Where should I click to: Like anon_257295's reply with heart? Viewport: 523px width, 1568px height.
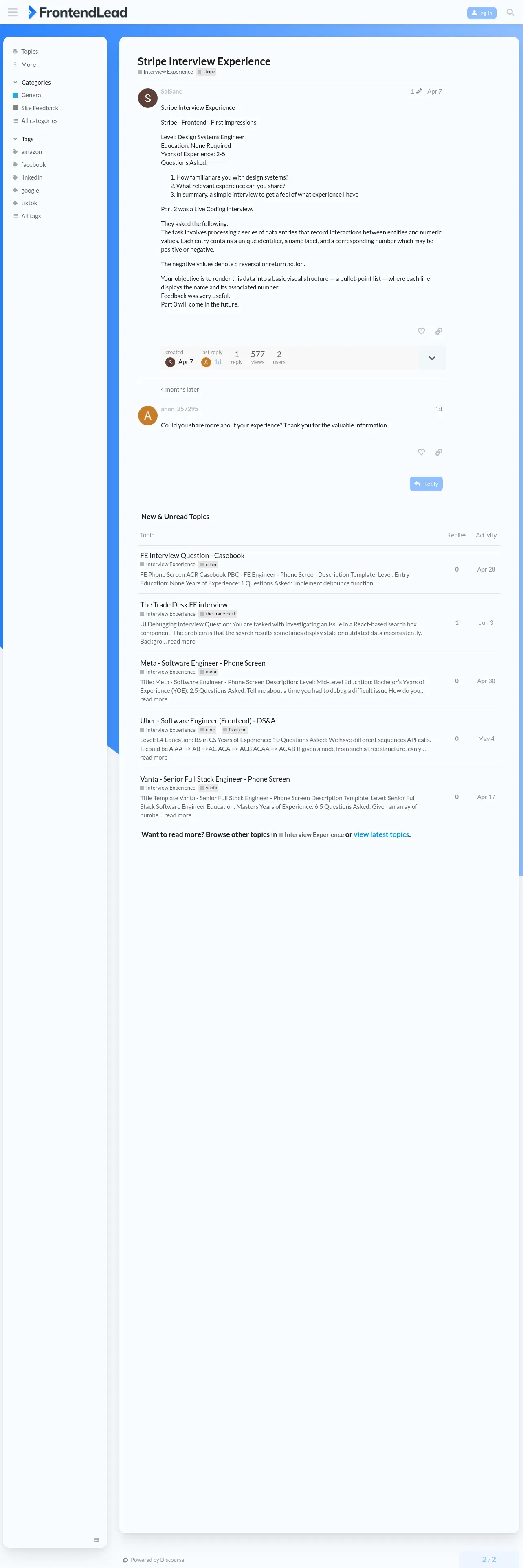pyautogui.click(x=421, y=452)
